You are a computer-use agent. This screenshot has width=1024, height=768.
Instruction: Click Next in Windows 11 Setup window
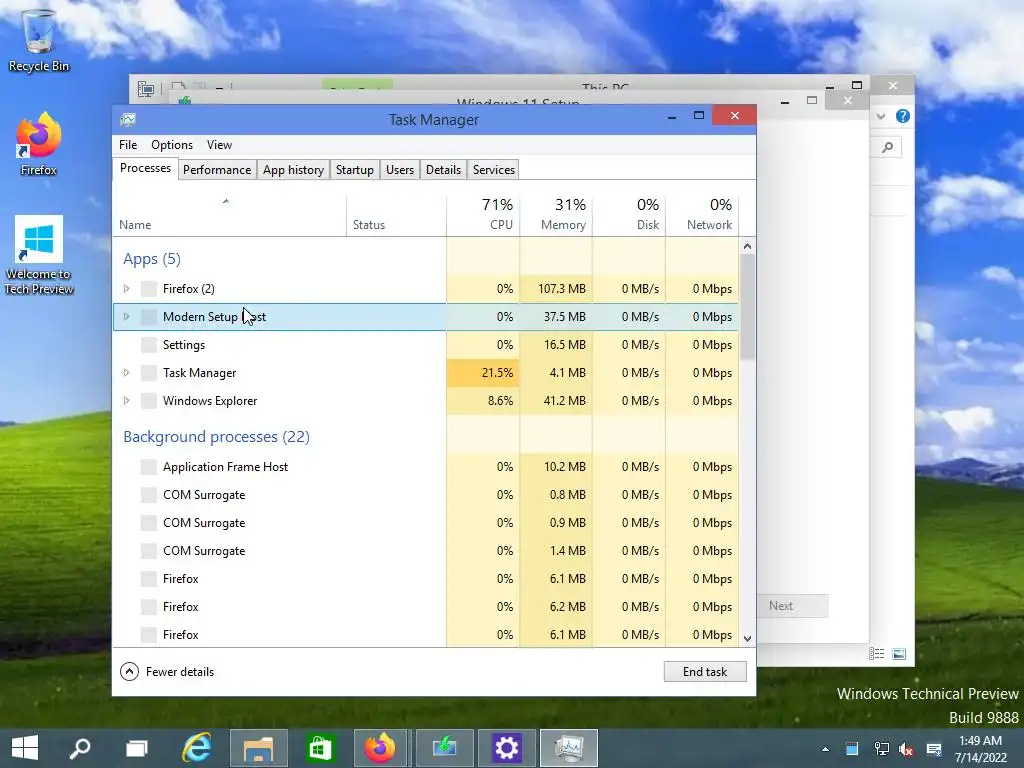[x=793, y=606]
